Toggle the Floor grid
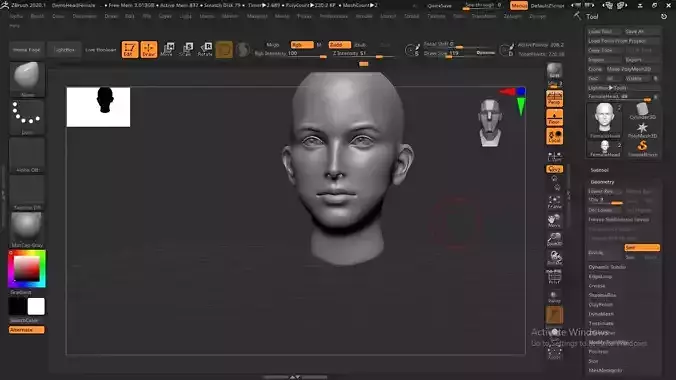 tap(554, 117)
